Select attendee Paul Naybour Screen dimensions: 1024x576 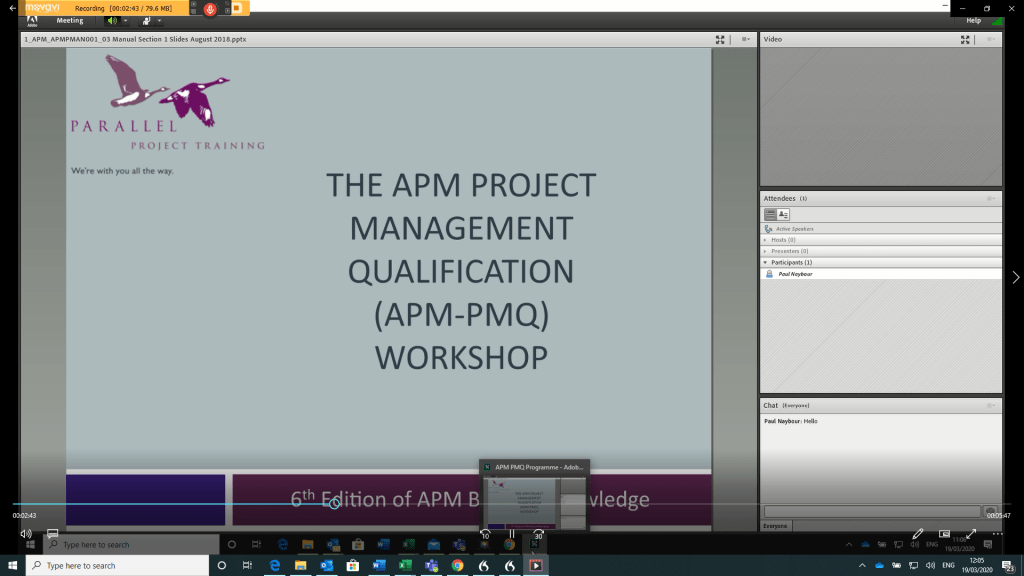tap(797, 273)
